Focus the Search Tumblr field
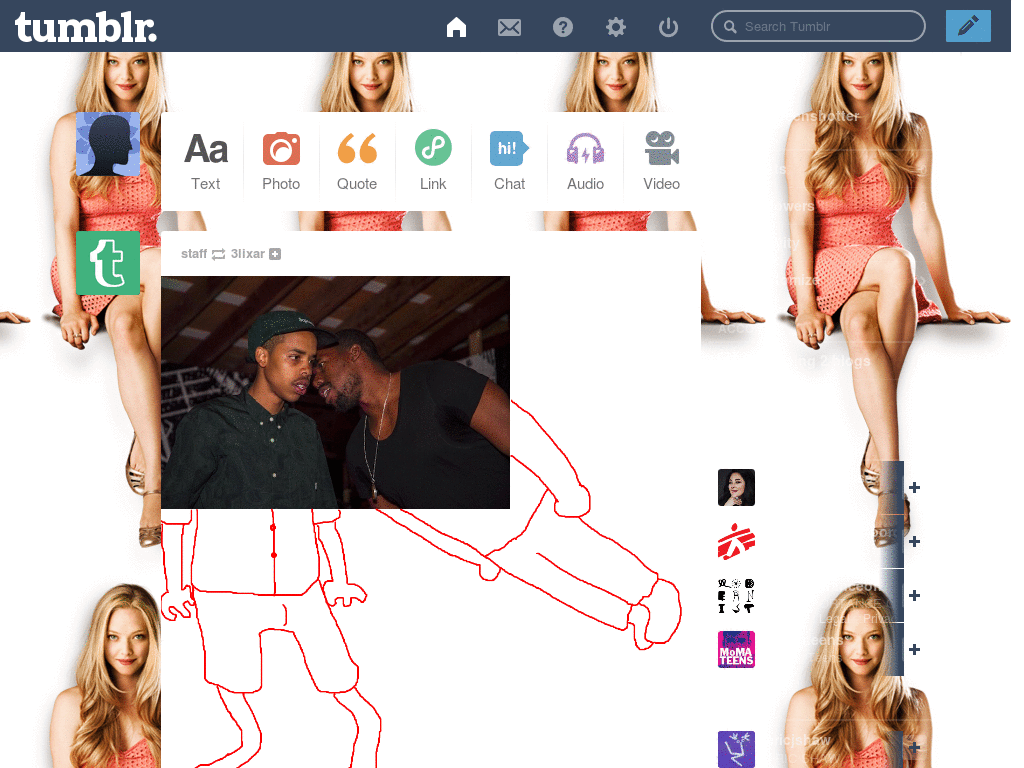Image resolution: width=1024 pixels, height=768 pixels. pos(818,26)
